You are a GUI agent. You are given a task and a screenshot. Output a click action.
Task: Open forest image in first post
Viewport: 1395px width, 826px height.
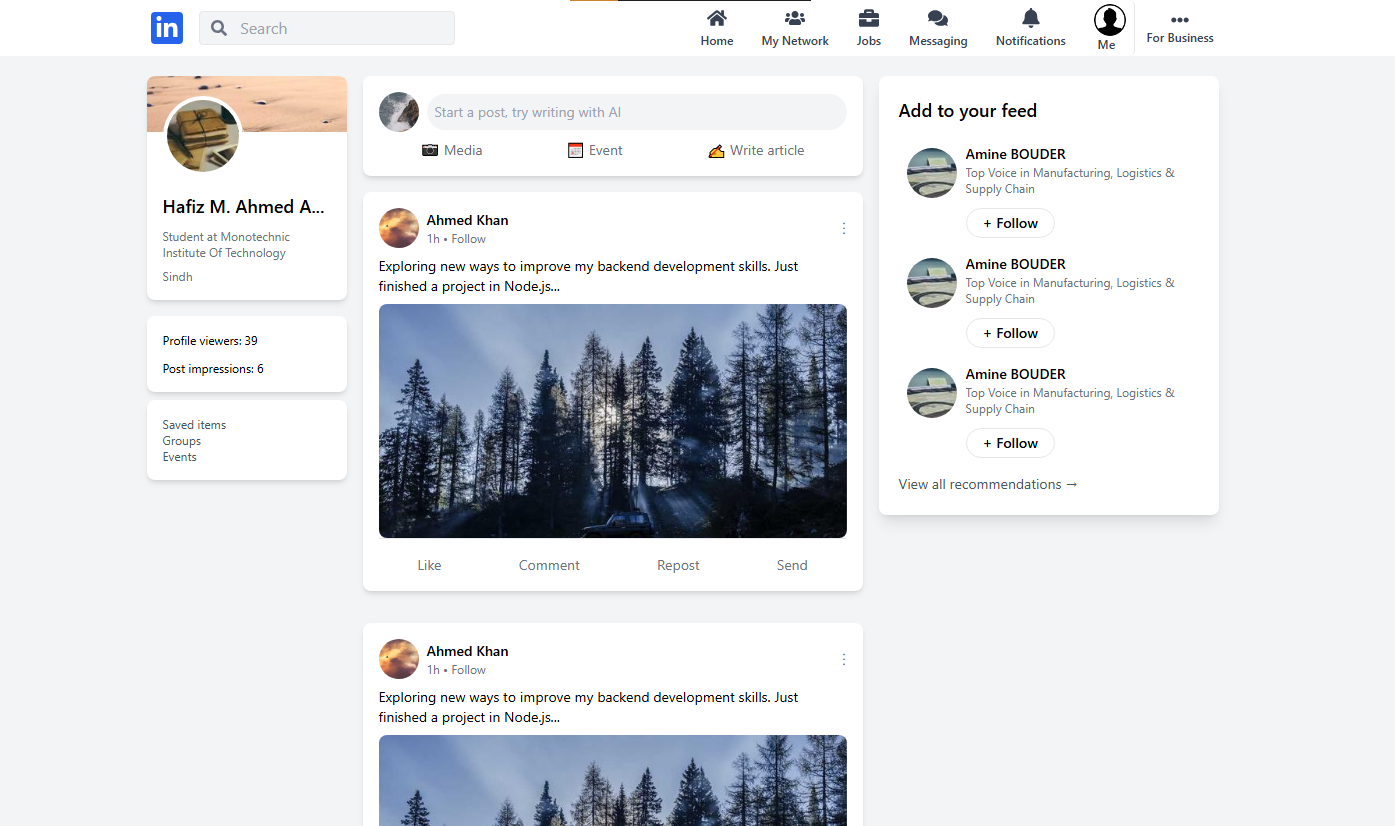click(613, 421)
